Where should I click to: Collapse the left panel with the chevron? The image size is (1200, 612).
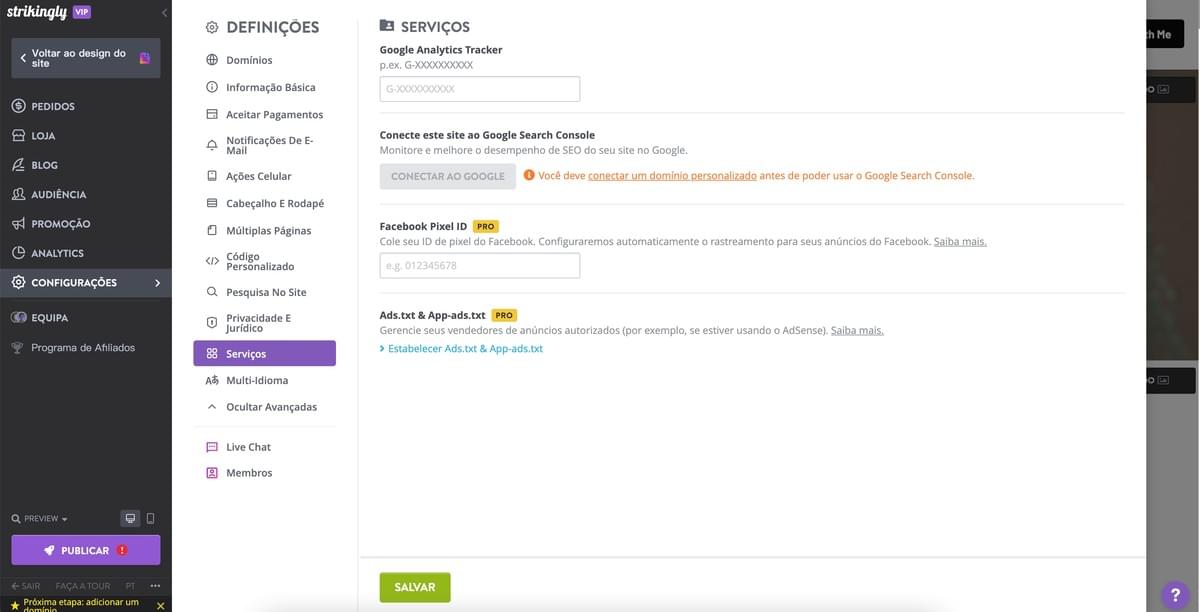(x=163, y=12)
